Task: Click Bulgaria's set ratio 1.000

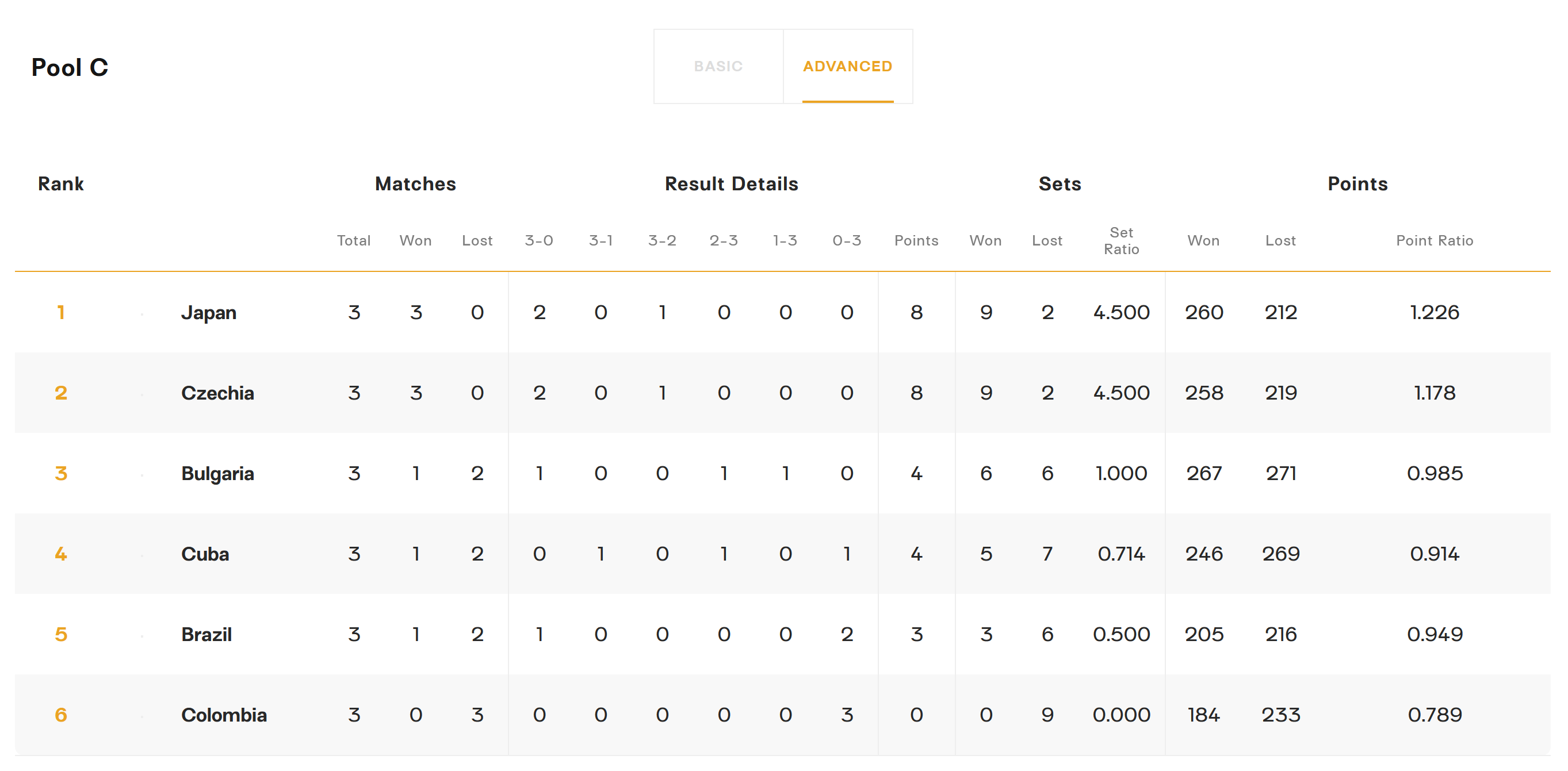Action: point(1120,473)
